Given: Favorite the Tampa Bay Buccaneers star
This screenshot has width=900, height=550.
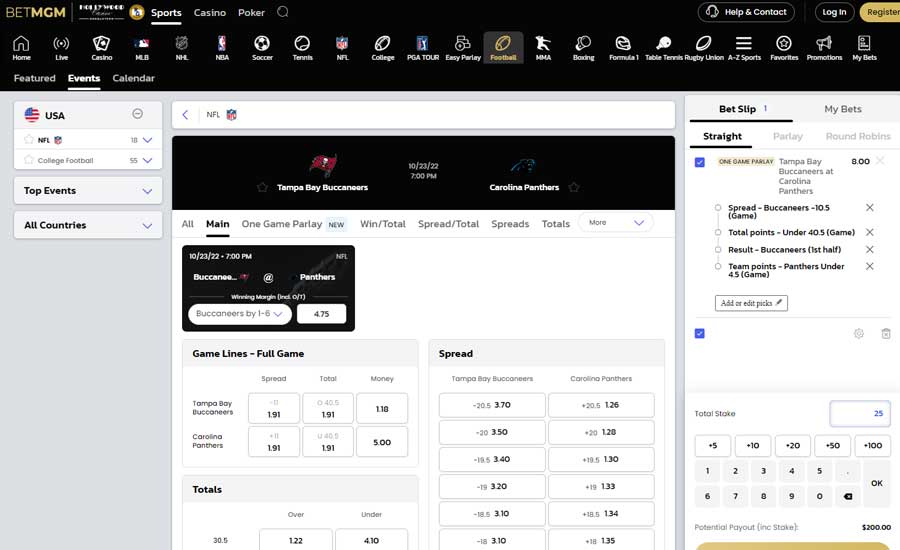Looking at the screenshot, I should point(262,187).
